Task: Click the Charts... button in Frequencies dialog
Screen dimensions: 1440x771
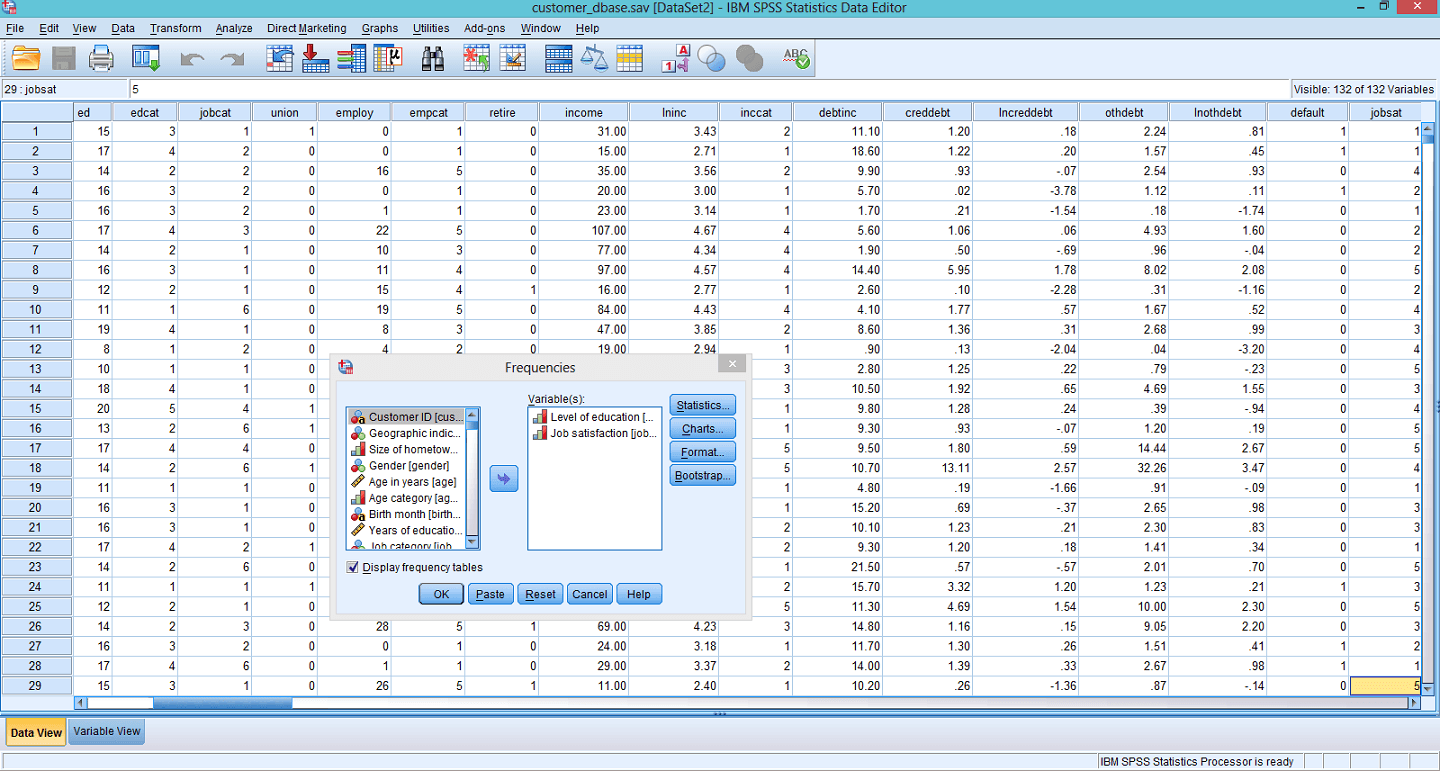Action: point(703,428)
